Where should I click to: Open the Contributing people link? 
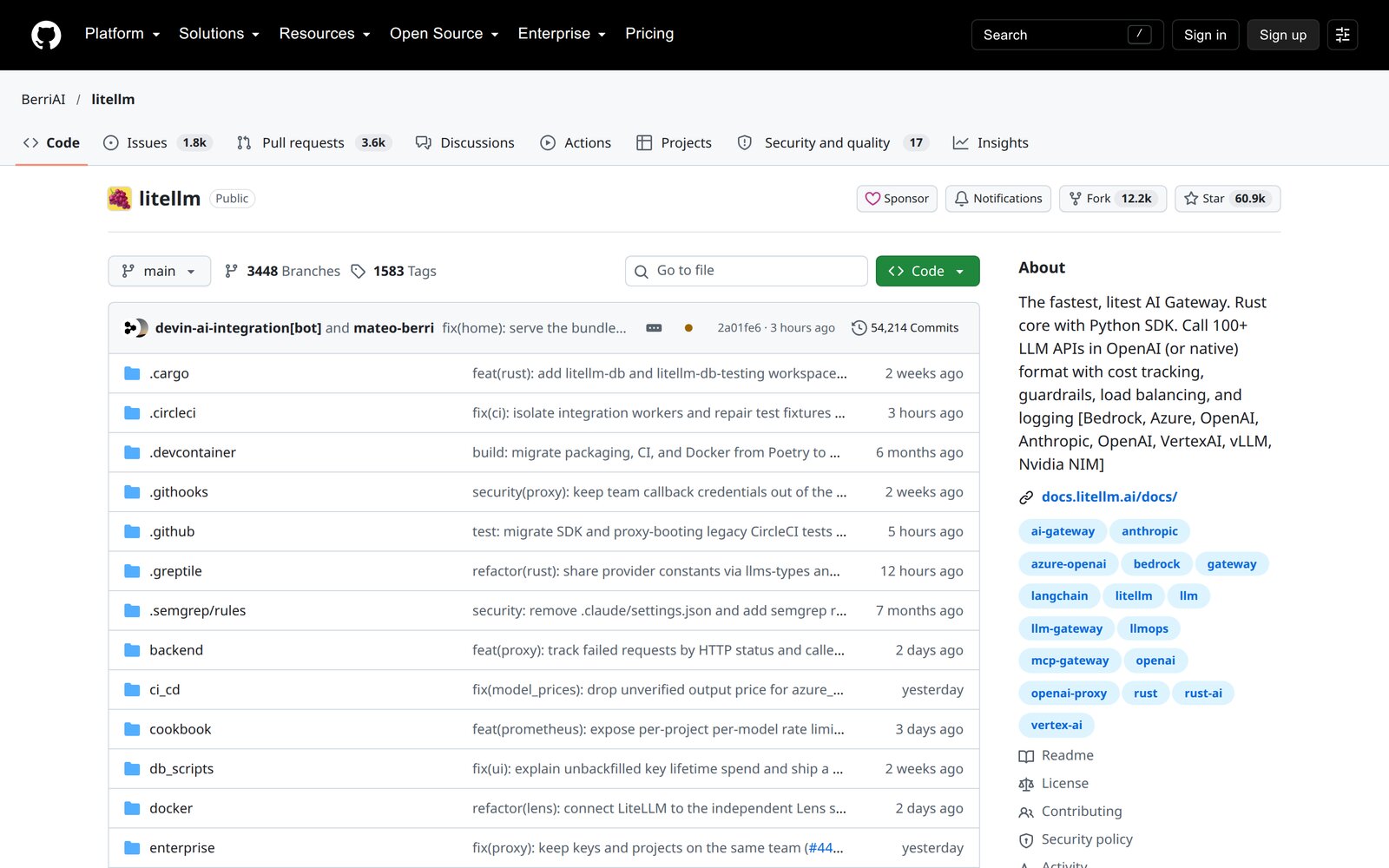point(1070,812)
